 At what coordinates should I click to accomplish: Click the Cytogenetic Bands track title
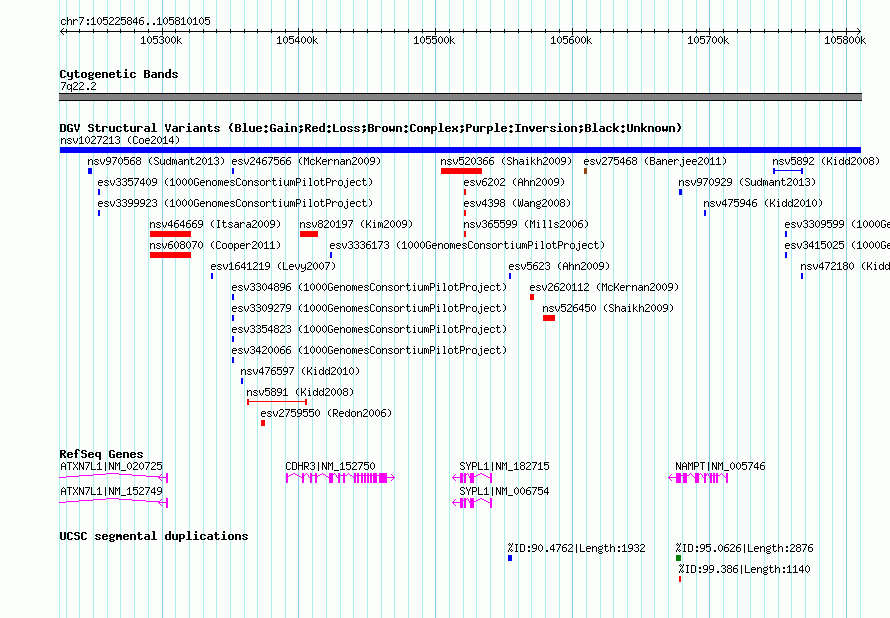tap(119, 74)
